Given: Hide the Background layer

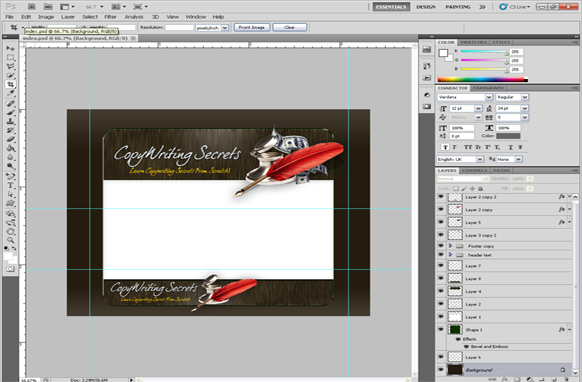Looking at the screenshot, I should pos(441,369).
